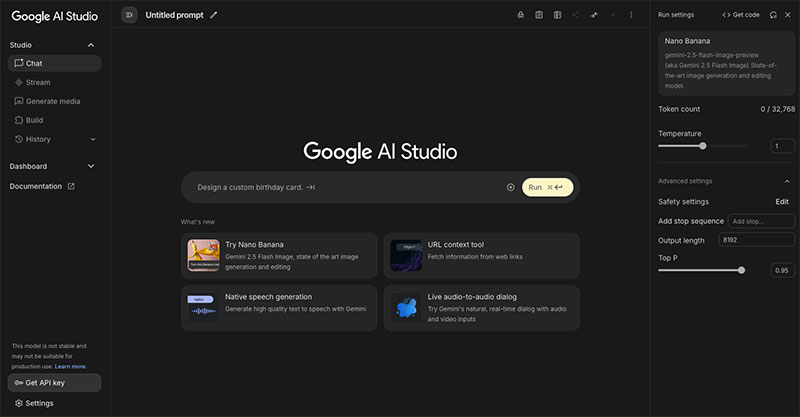Collapse the left navigation with the toggle icon
Image resolution: width=800 pixels, height=417 pixels.
coord(129,15)
